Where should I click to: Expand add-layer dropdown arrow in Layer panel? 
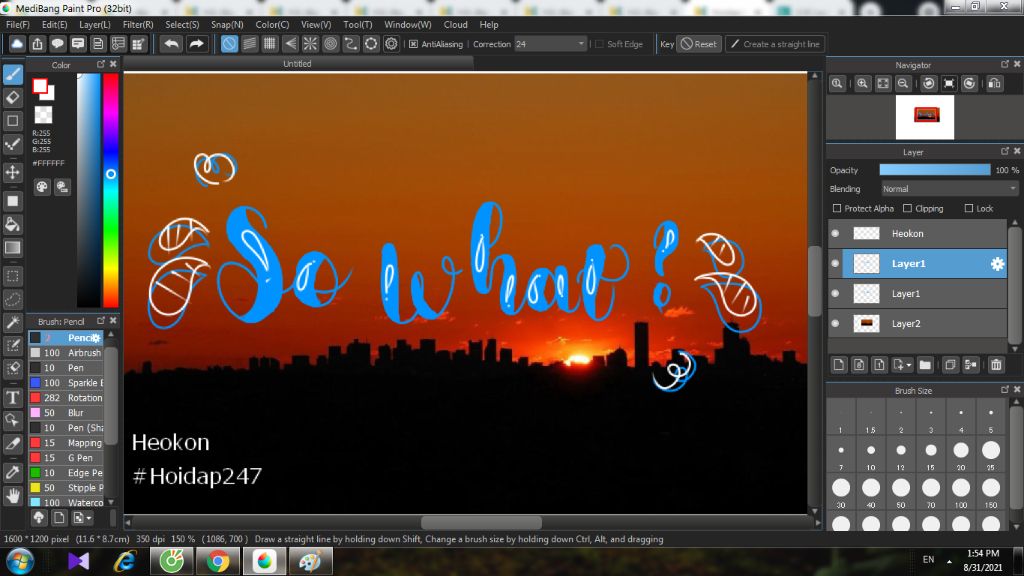[908, 366]
